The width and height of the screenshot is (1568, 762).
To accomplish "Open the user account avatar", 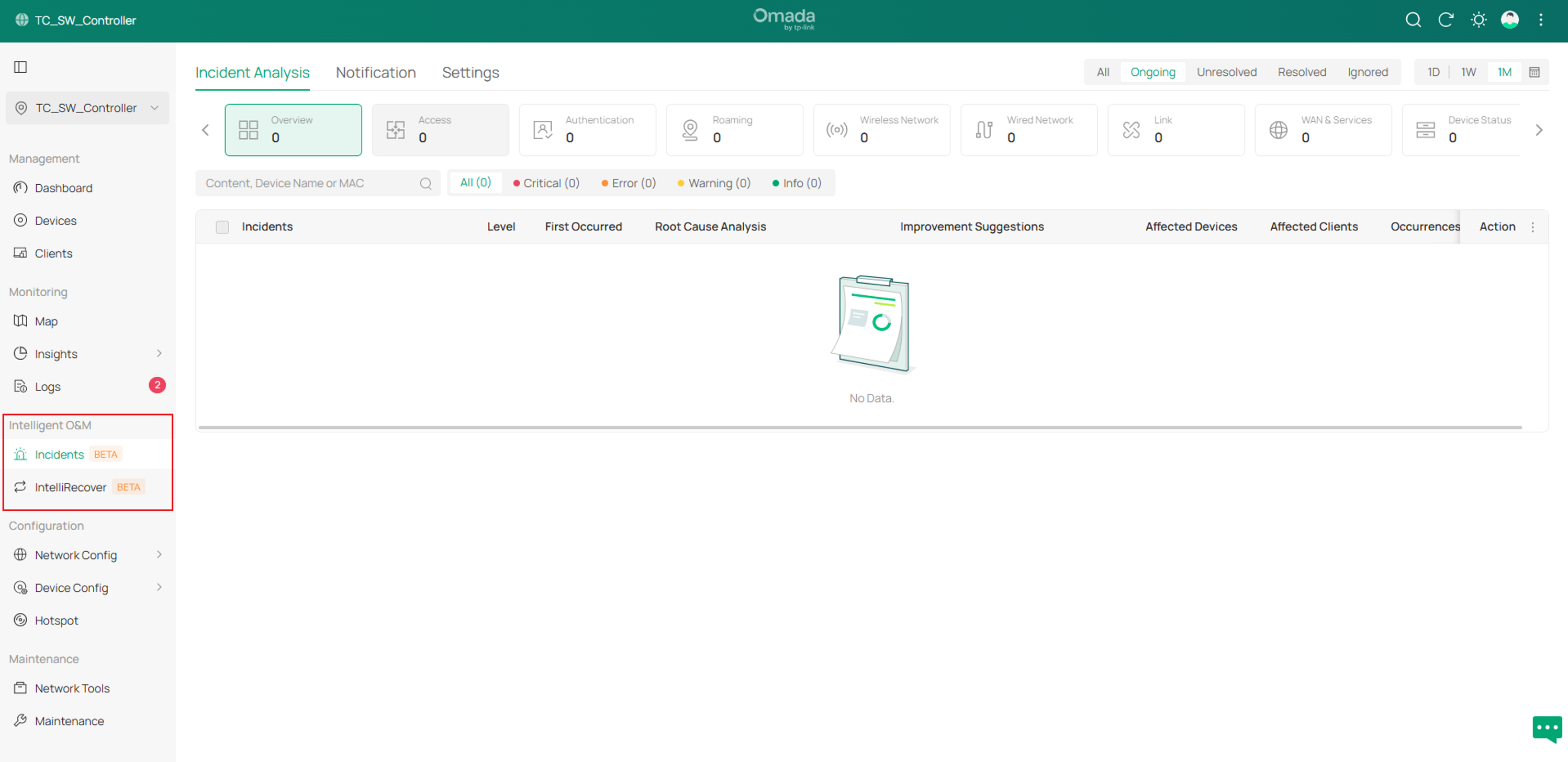I will point(1509,20).
